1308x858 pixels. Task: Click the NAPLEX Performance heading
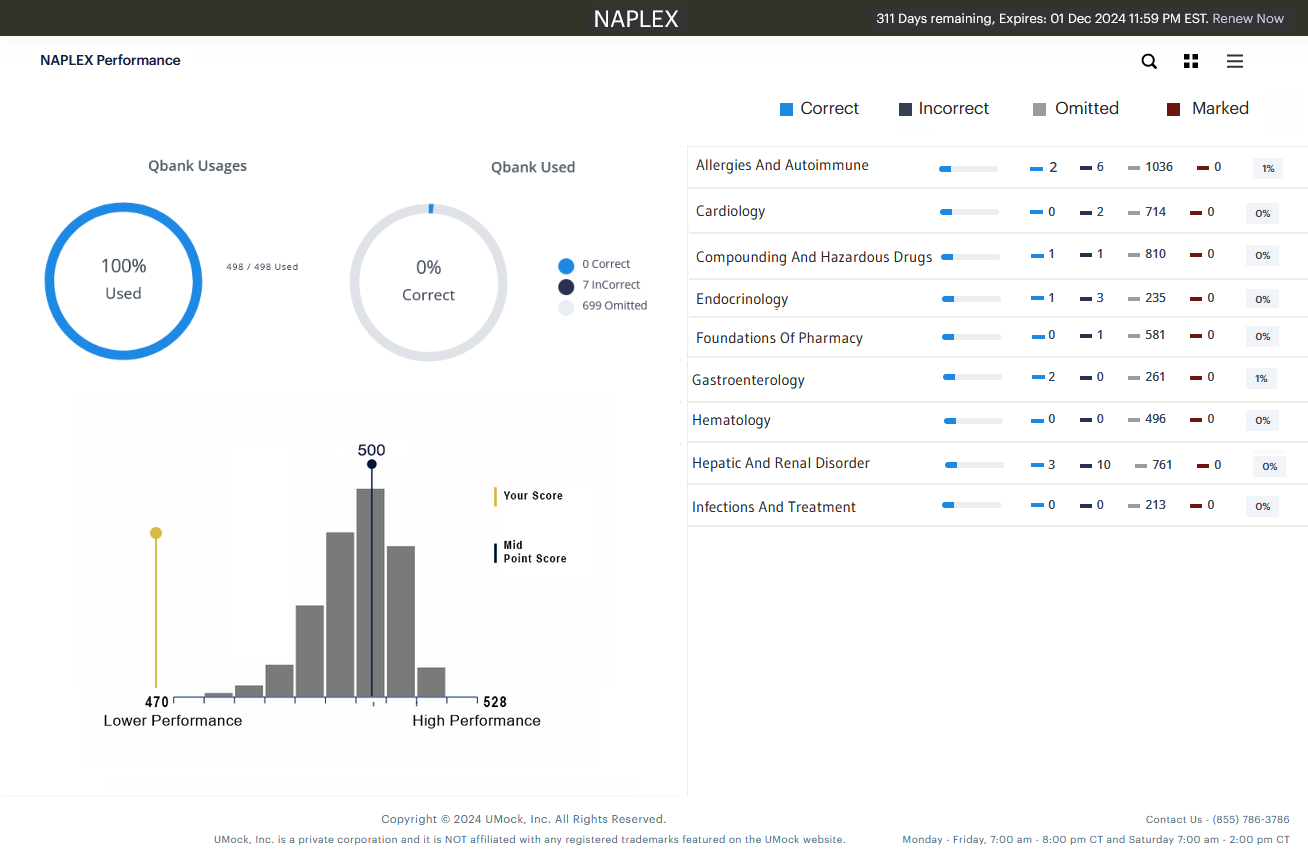(110, 60)
